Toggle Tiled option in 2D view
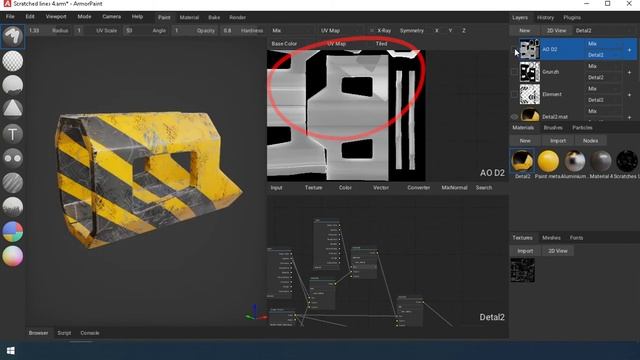The image size is (640, 360). (381, 44)
